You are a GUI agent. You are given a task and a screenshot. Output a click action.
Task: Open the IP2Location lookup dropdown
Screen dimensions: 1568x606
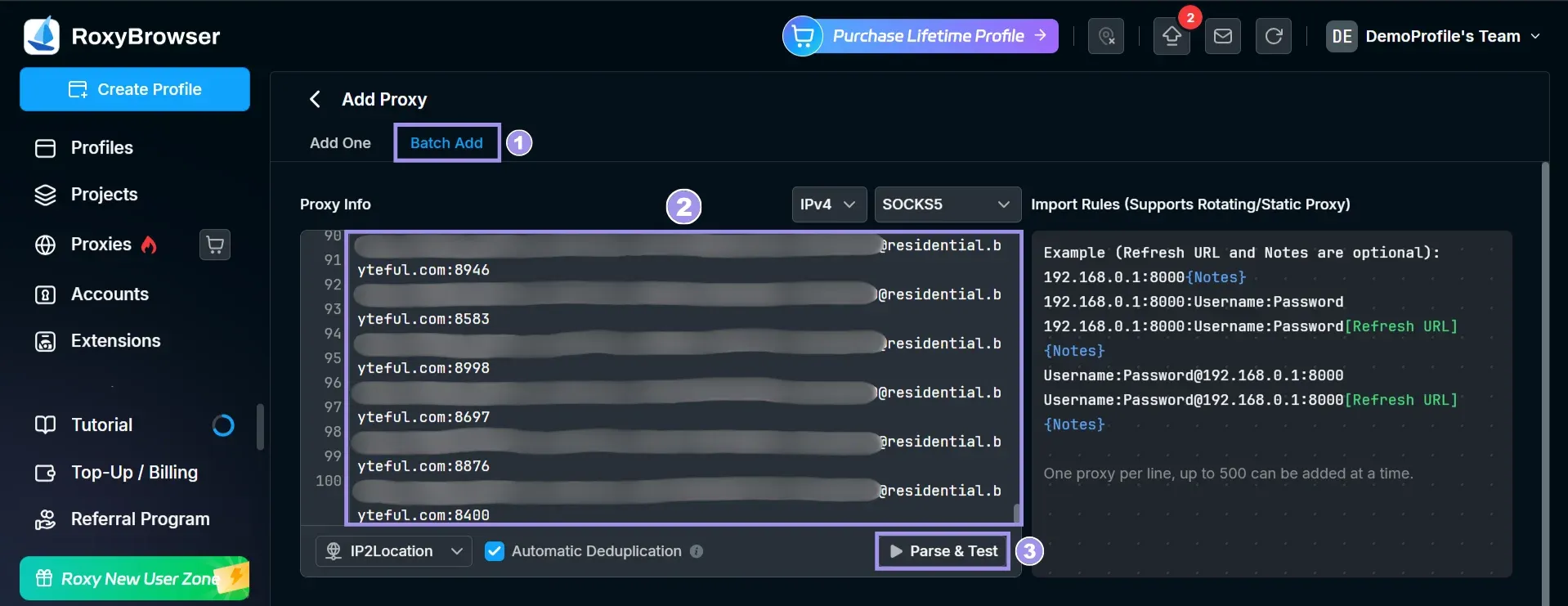[x=394, y=551]
